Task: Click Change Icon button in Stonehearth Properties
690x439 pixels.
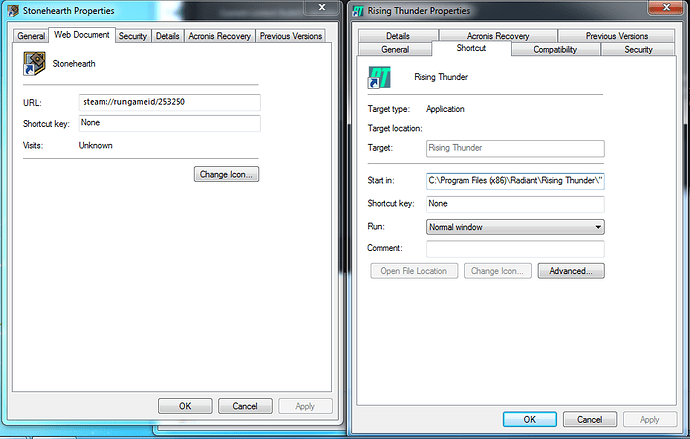Action: point(226,174)
